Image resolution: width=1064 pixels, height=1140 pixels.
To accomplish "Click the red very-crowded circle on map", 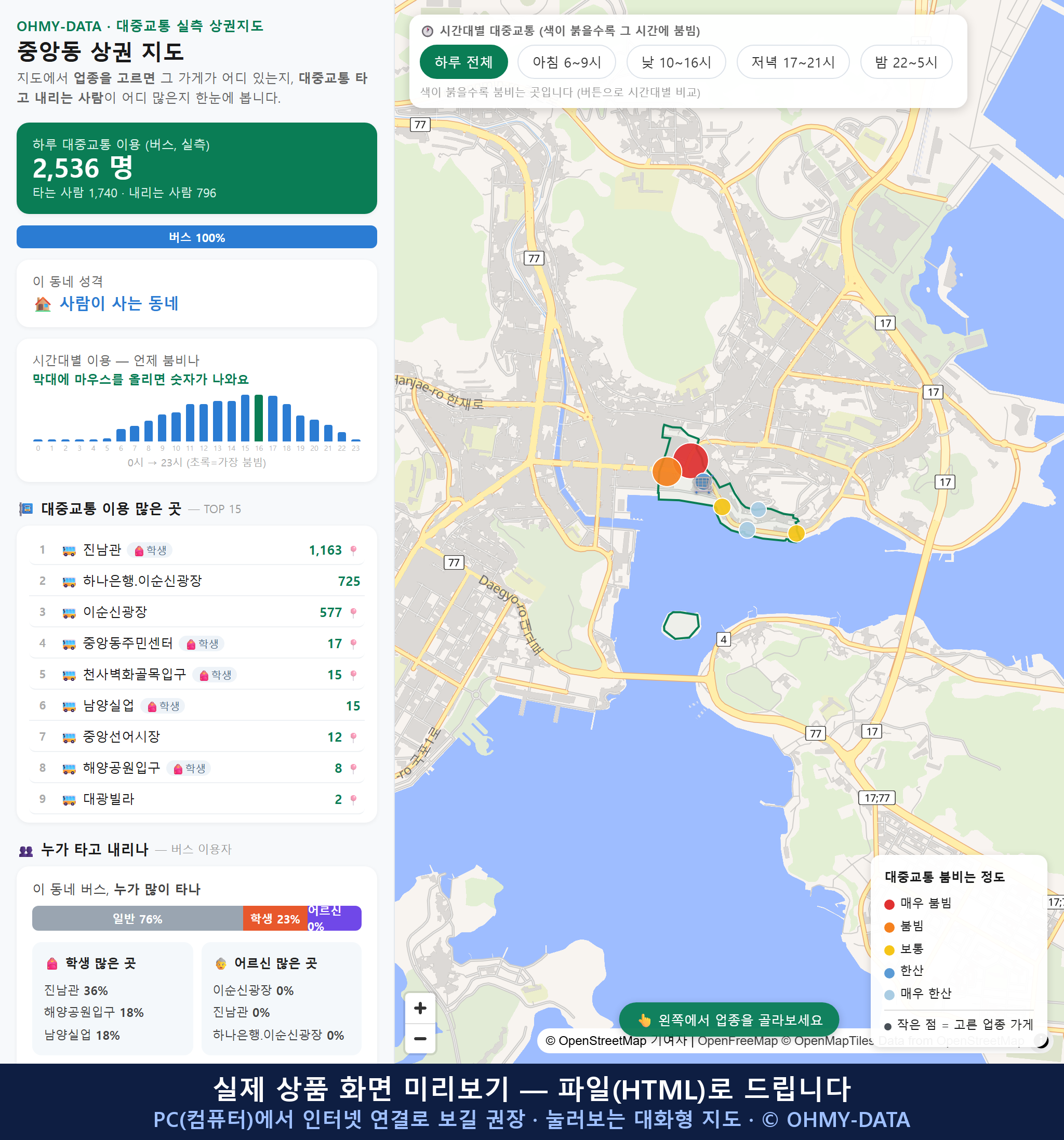I will point(690,460).
